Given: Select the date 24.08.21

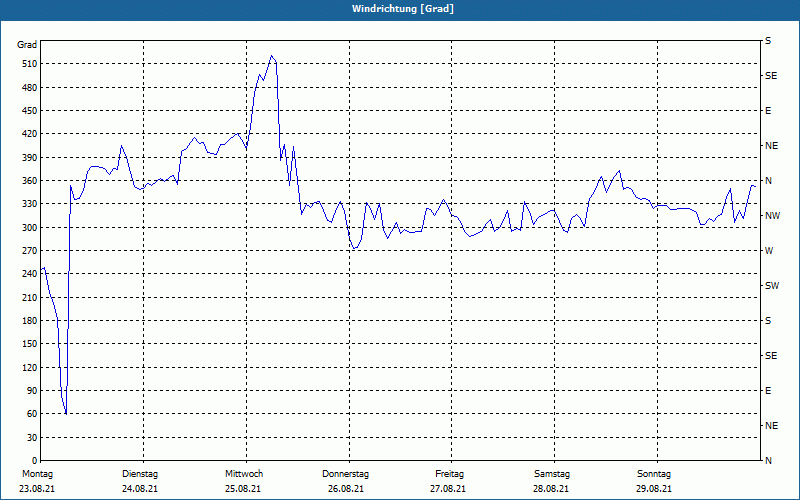Looking at the screenshot, I should (x=140, y=489).
